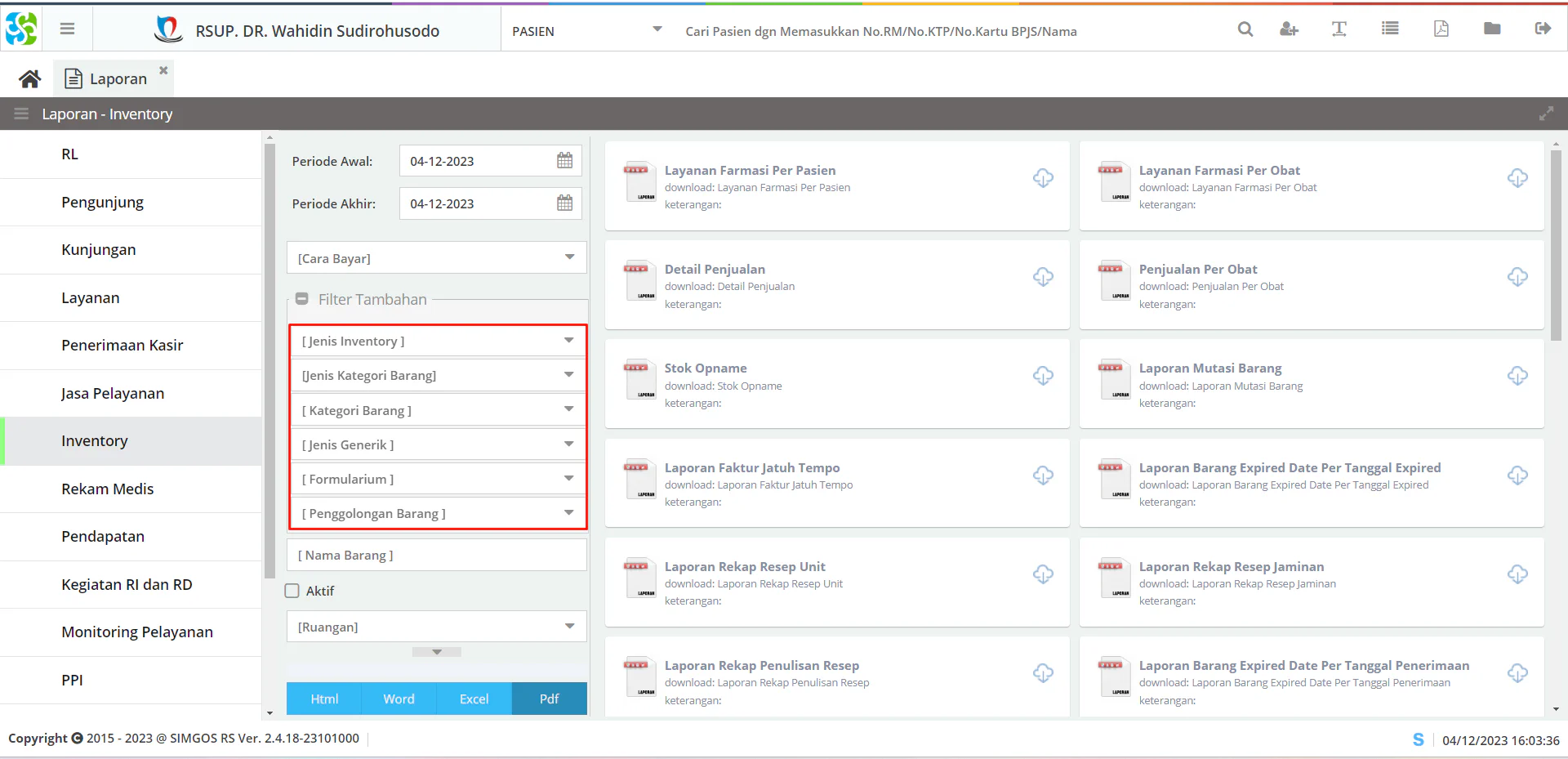Collapse the Filter Tambahan section
The height and width of the screenshot is (759, 1568).
pyautogui.click(x=301, y=299)
